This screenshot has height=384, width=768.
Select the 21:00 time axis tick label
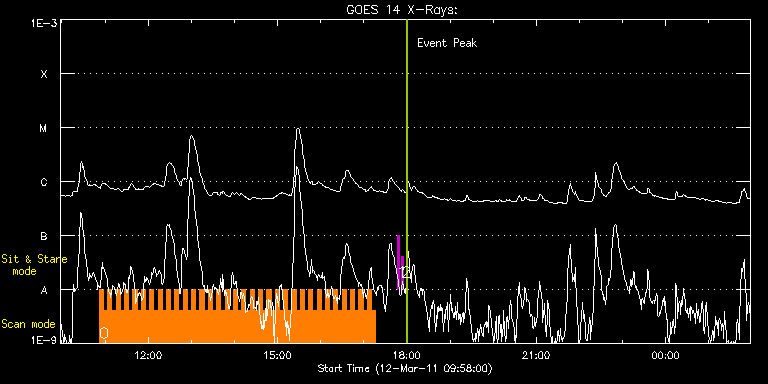pyautogui.click(x=536, y=355)
